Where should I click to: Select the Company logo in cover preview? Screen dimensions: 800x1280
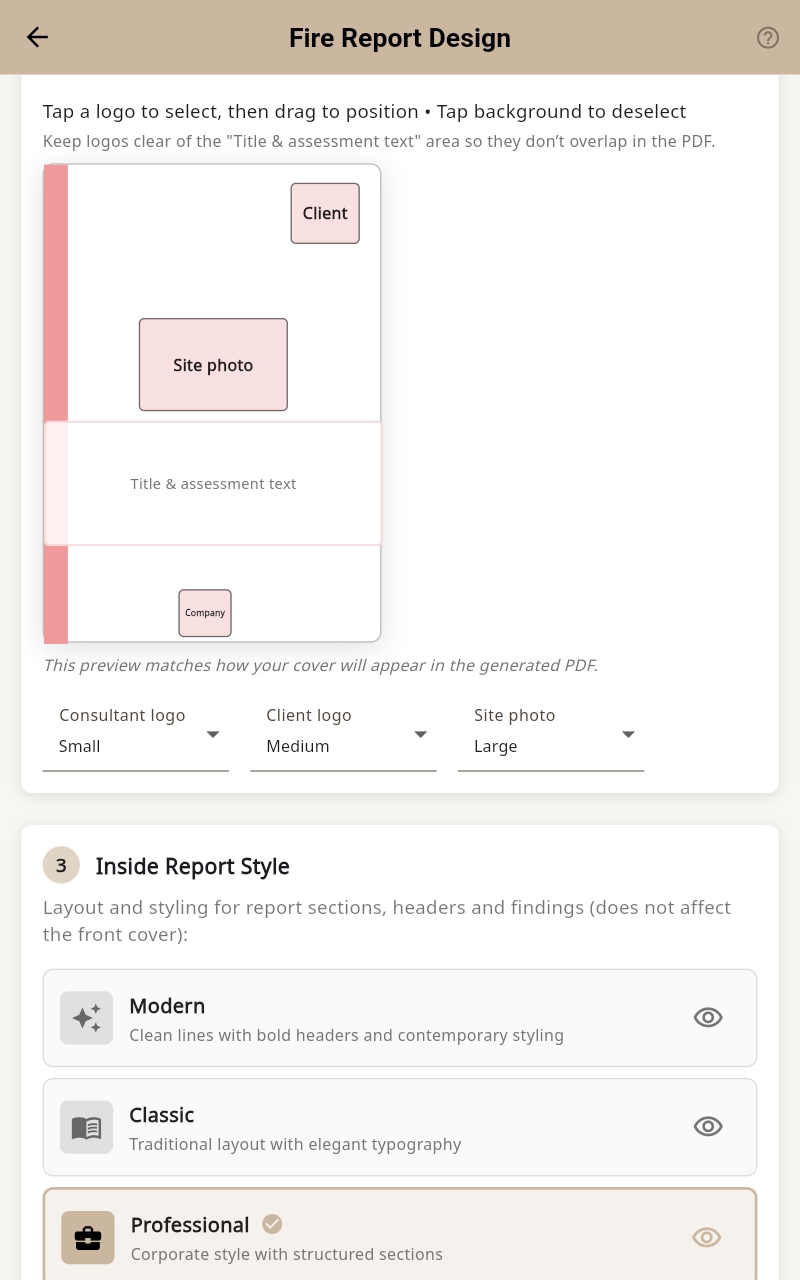[205, 613]
